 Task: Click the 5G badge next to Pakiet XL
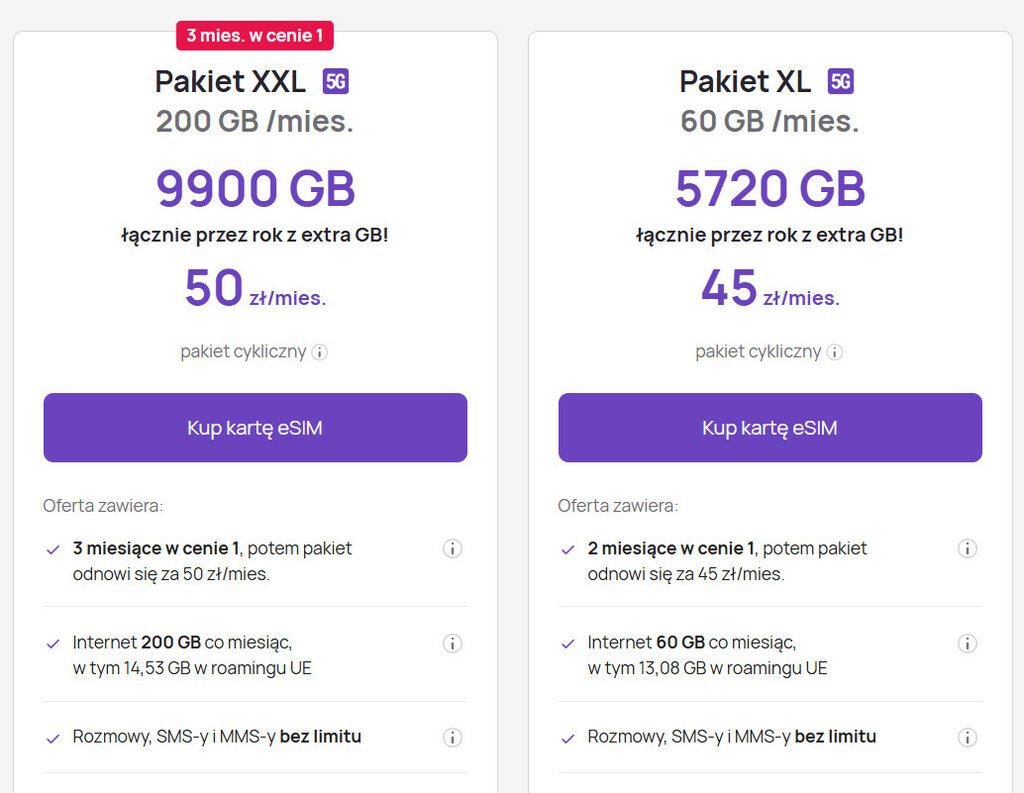pyautogui.click(x=841, y=81)
